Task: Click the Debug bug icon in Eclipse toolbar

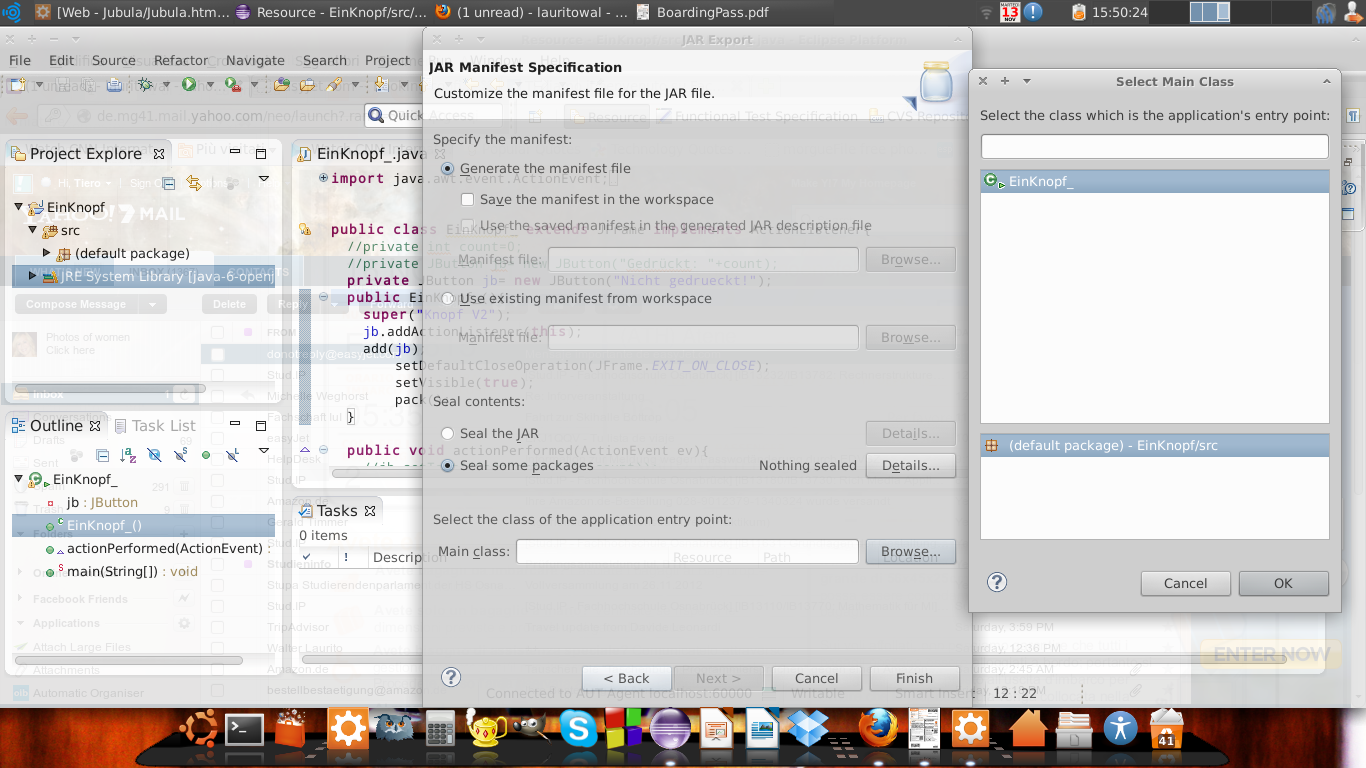Action: point(145,84)
